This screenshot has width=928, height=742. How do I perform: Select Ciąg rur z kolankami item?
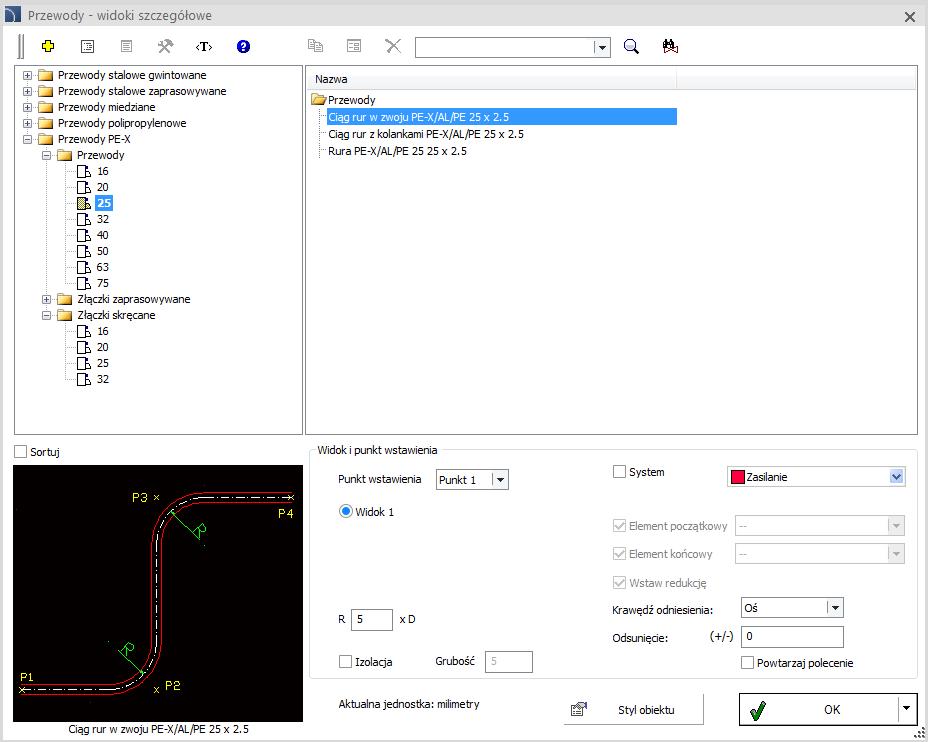point(426,134)
